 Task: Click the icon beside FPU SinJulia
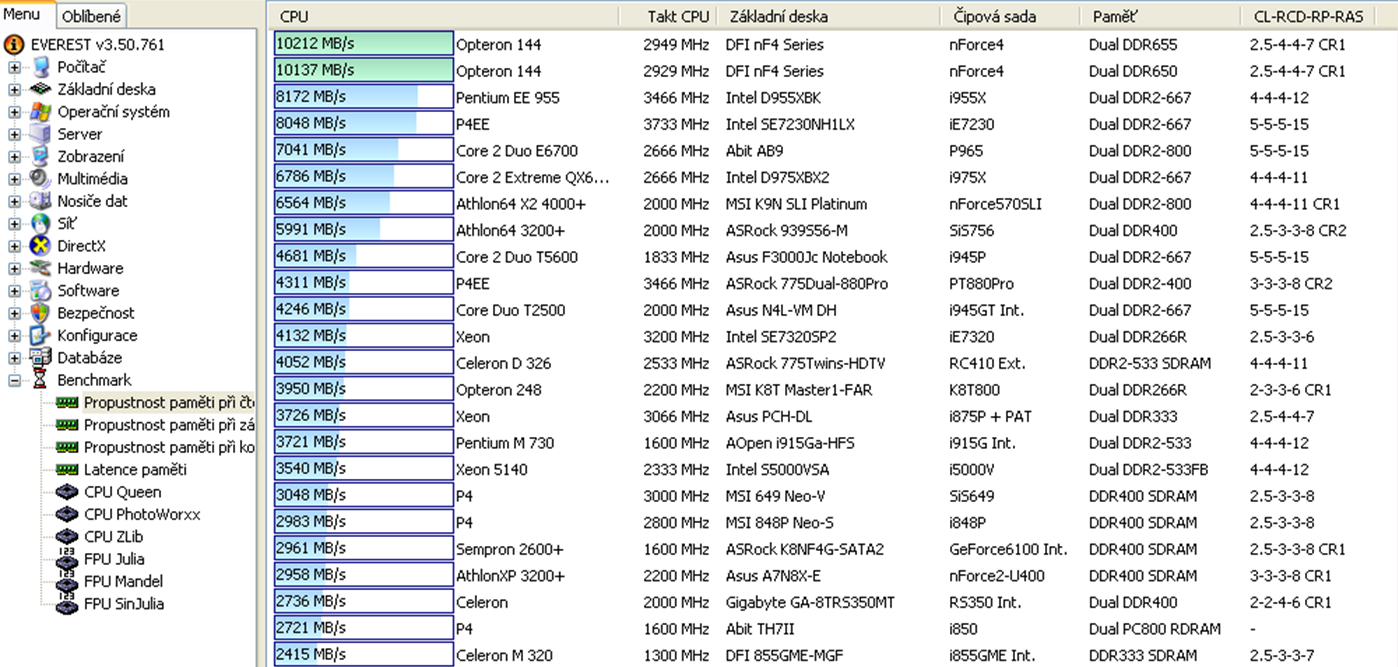67,603
